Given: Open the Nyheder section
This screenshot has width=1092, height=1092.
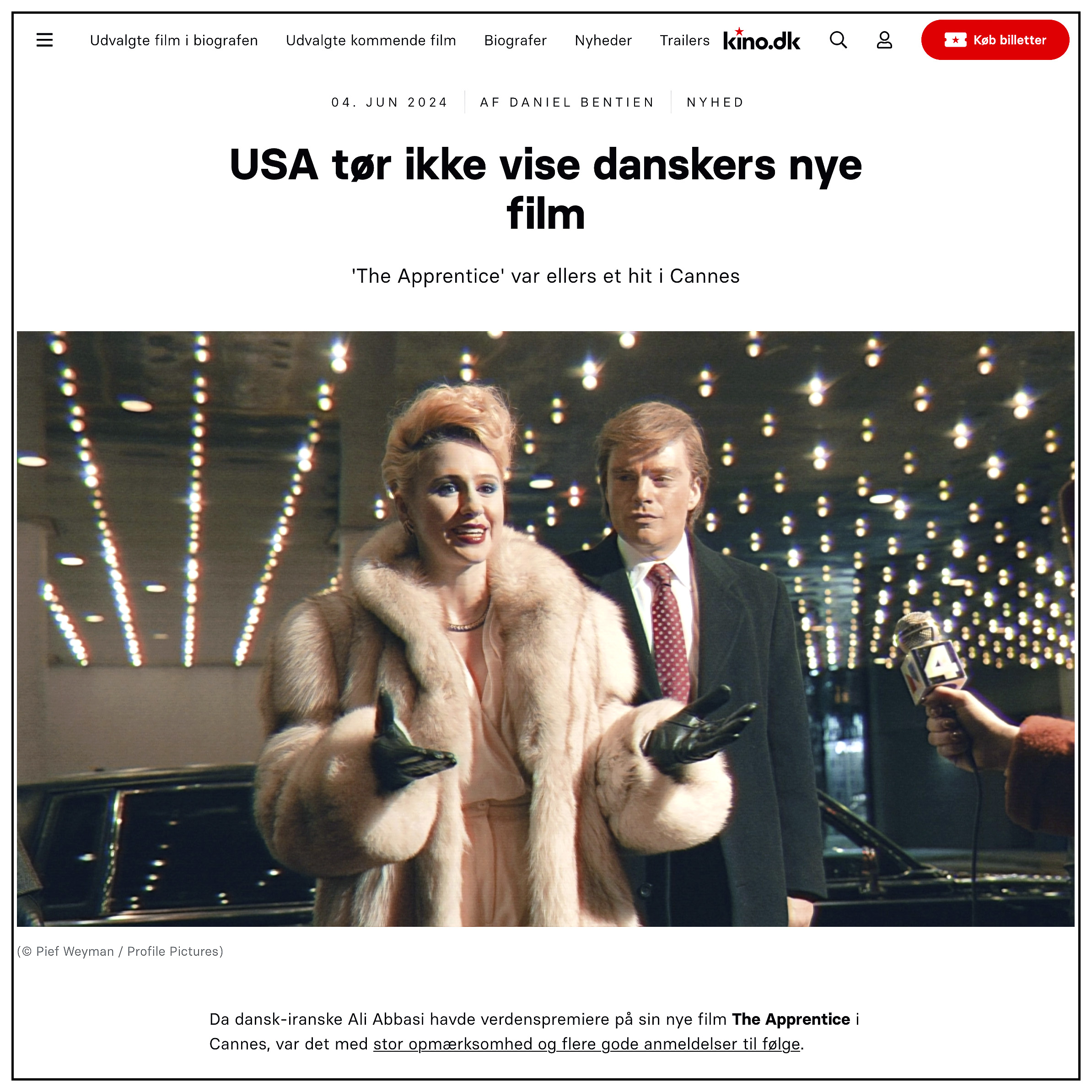Looking at the screenshot, I should point(603,41).
